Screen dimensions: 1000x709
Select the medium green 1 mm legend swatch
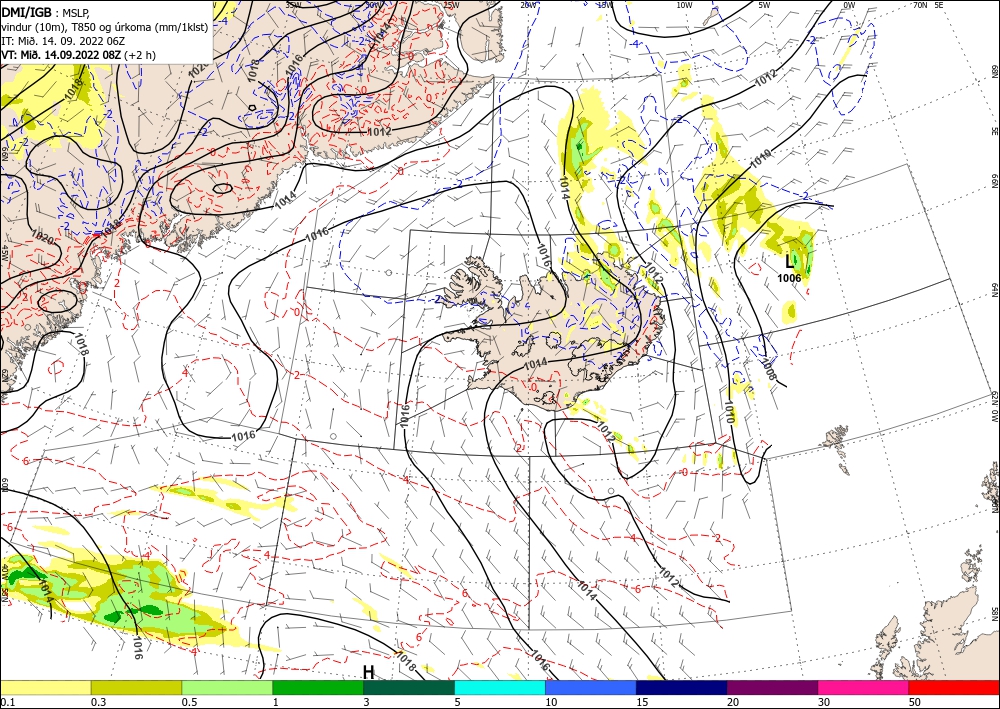318,687
